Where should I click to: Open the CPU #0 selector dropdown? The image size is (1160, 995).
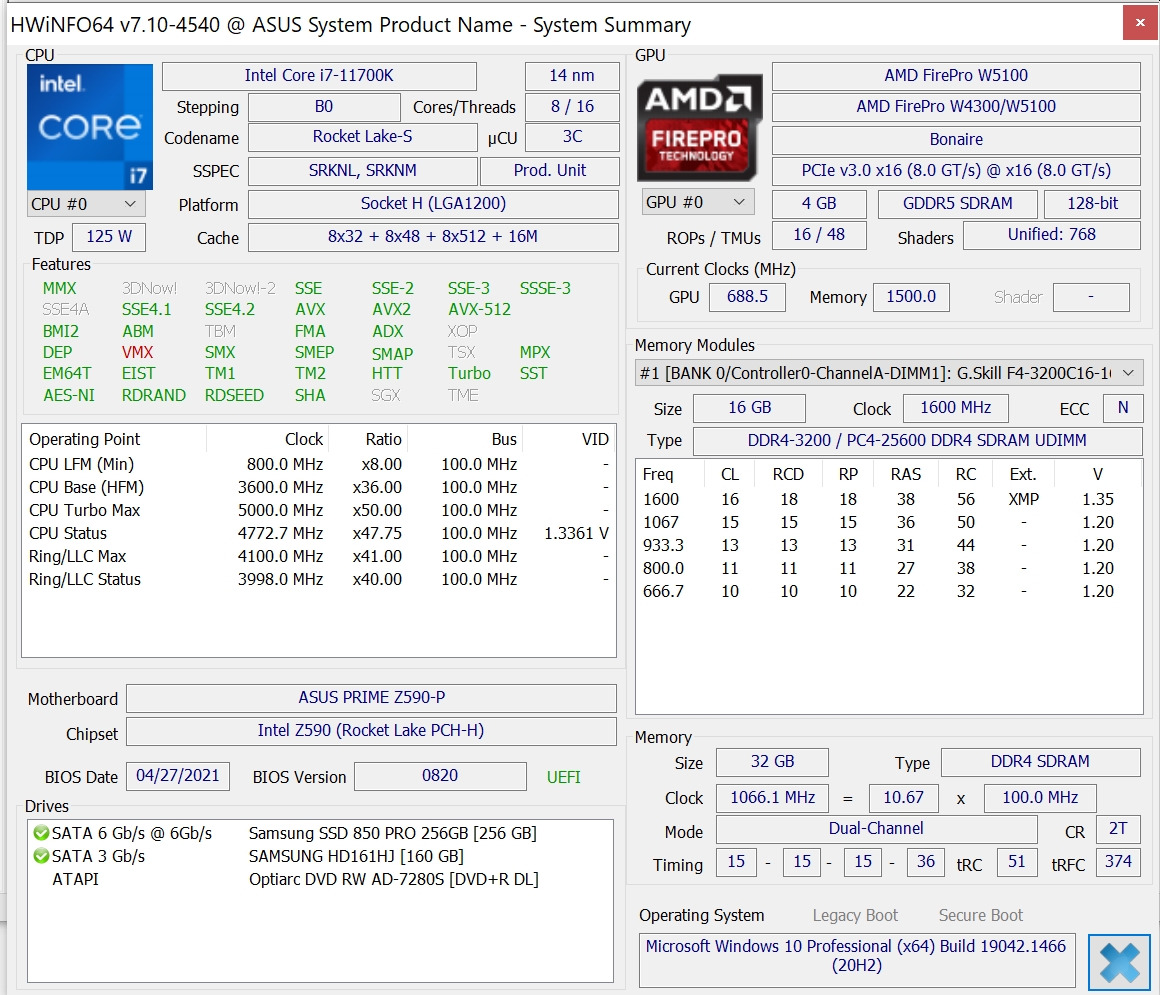click(x=85, y=203)
